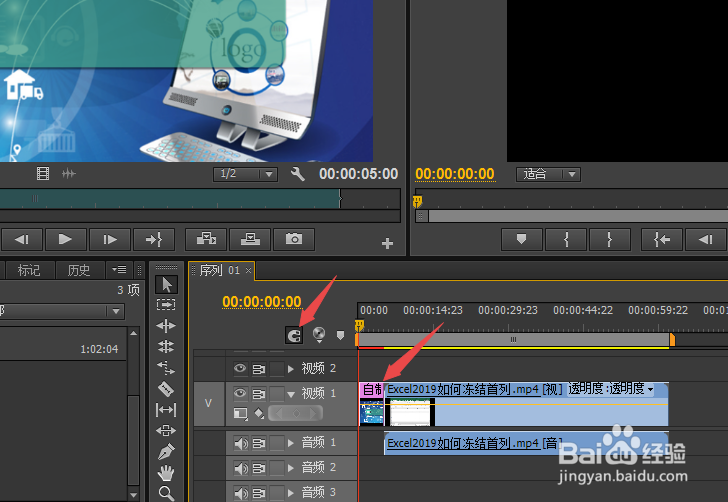Image resolution: width=728 pixels, height=502 pixels.
Task: Mark in point in program monitor
Action: point(566,239)
